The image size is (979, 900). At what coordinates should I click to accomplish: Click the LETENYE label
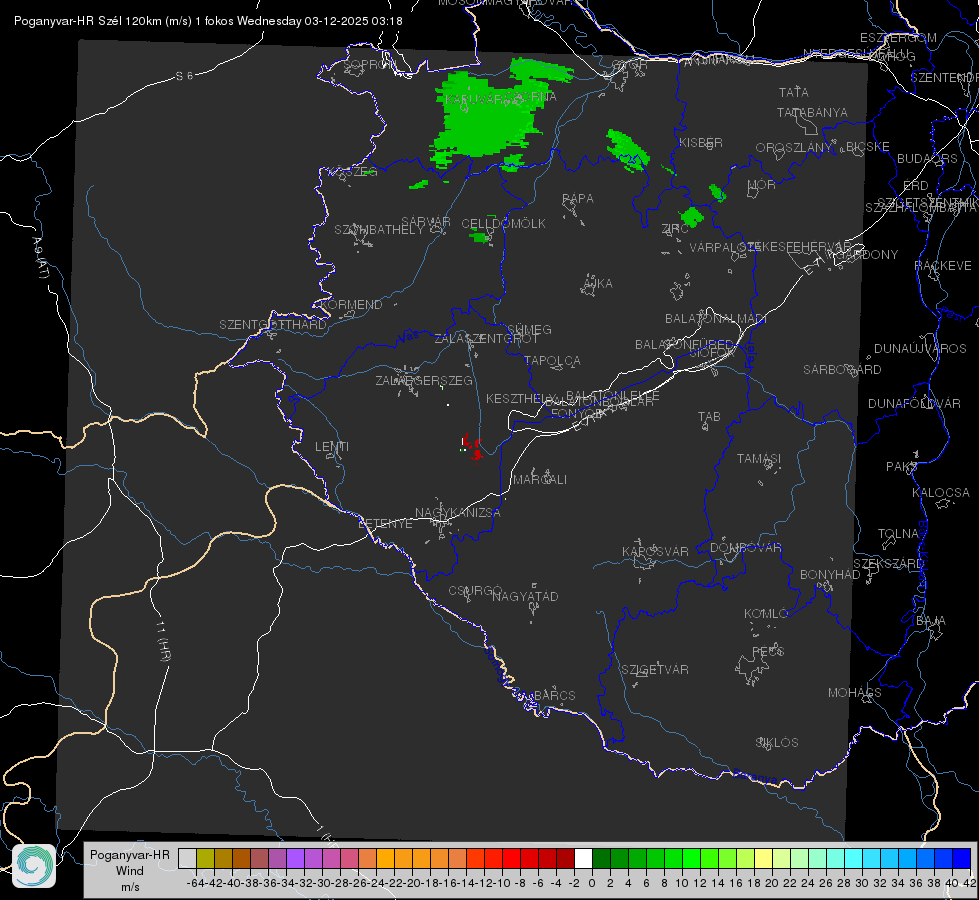(385, 524)
